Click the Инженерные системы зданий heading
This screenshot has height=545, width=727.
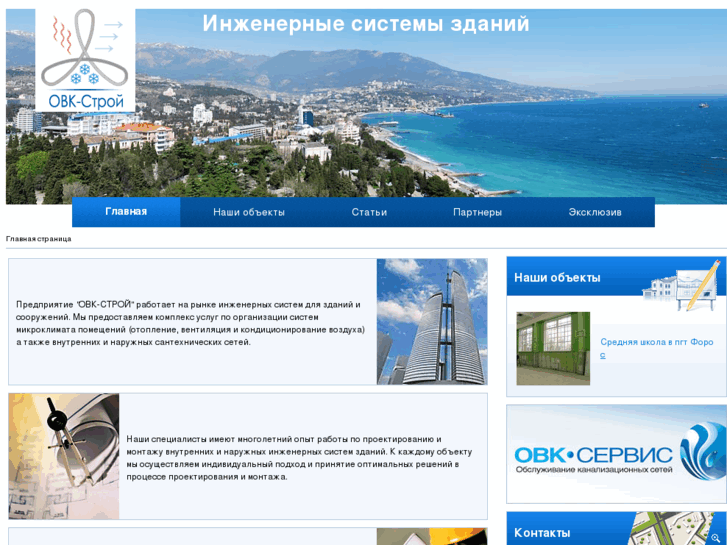(366, 24)
